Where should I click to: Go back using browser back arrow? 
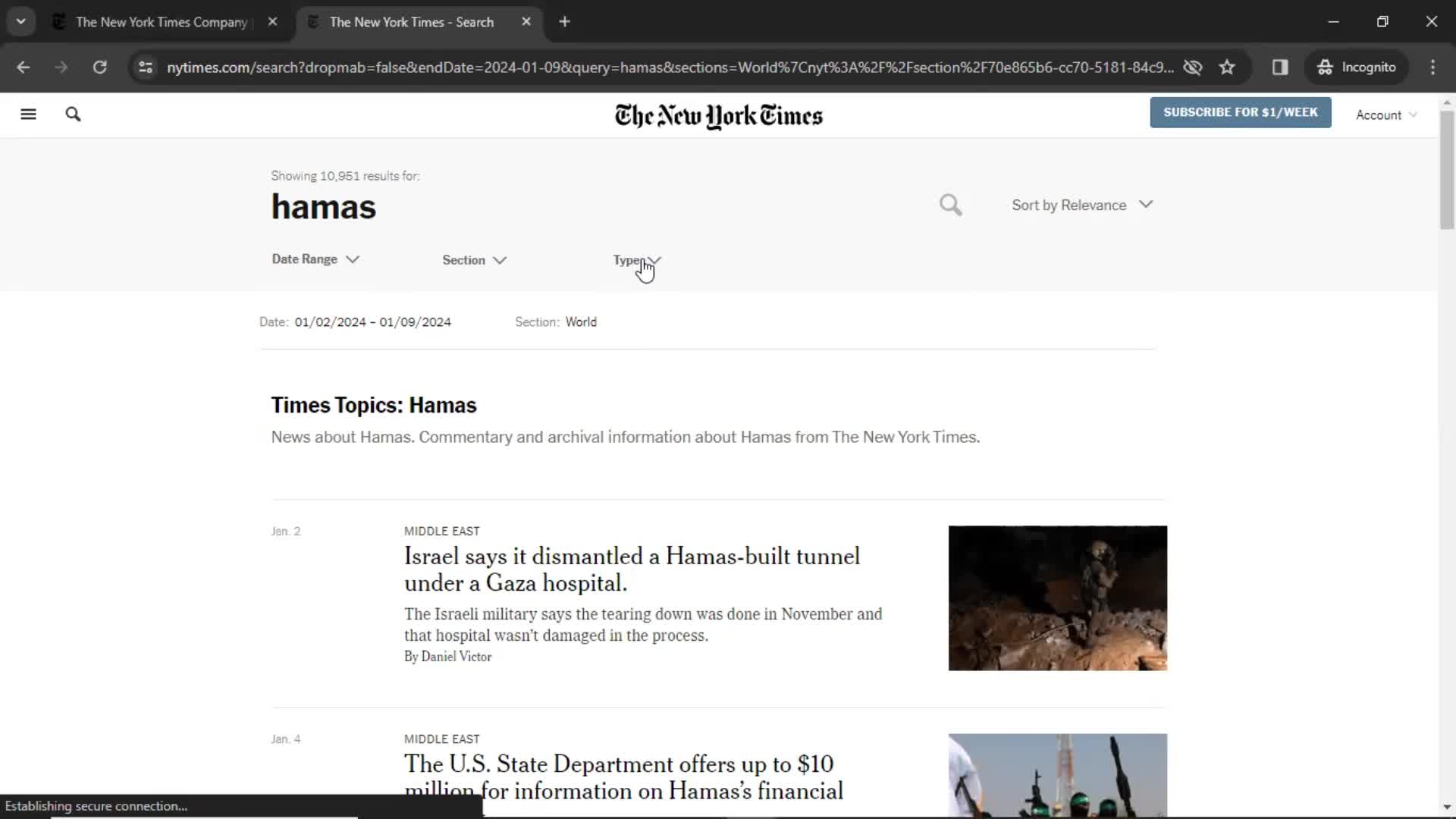(23, 67)
